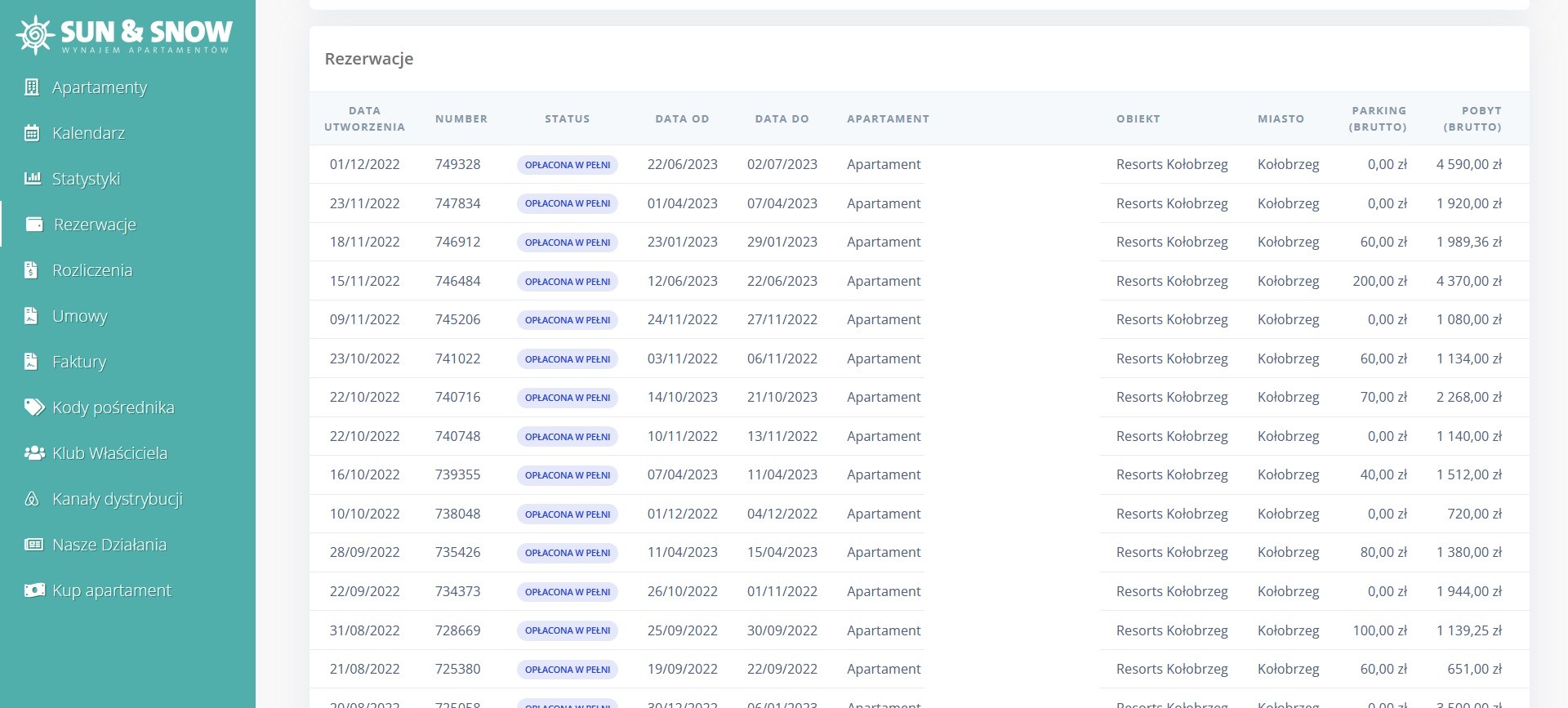Open the Rezerwacje menu item
This screenshot has height=708, width=1568.
95,225
